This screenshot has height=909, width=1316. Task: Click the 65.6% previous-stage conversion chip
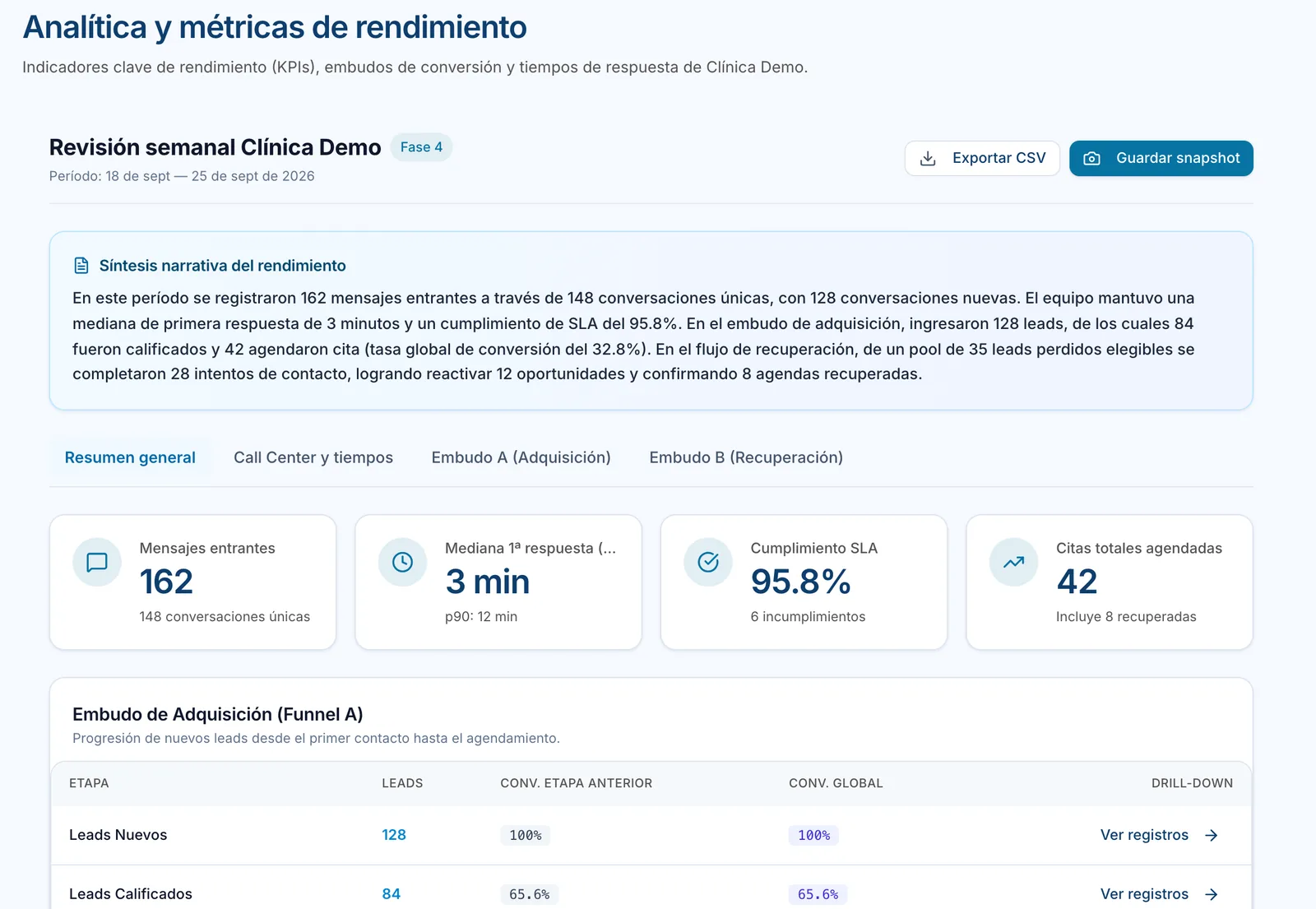[529, 894]
